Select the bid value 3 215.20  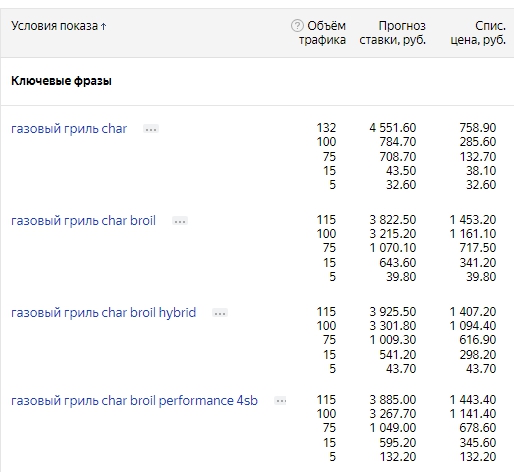[393, 234]
